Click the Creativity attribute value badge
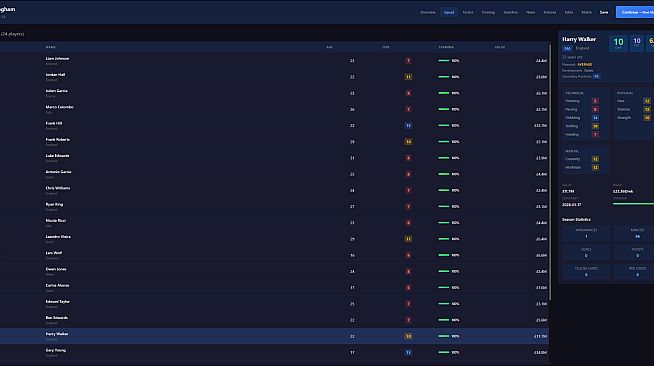654x366 pixels. [595, 159]
